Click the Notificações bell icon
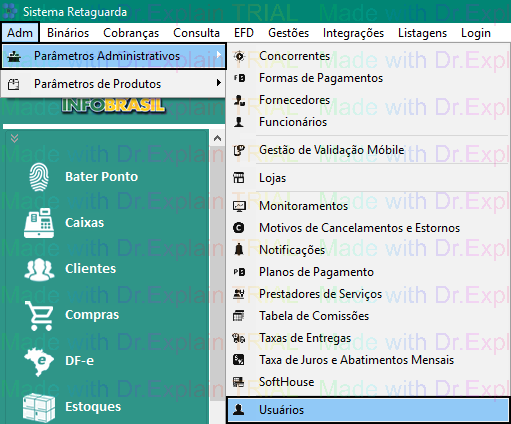The height and width of the screenshot is (424, 511). [239, 250]
